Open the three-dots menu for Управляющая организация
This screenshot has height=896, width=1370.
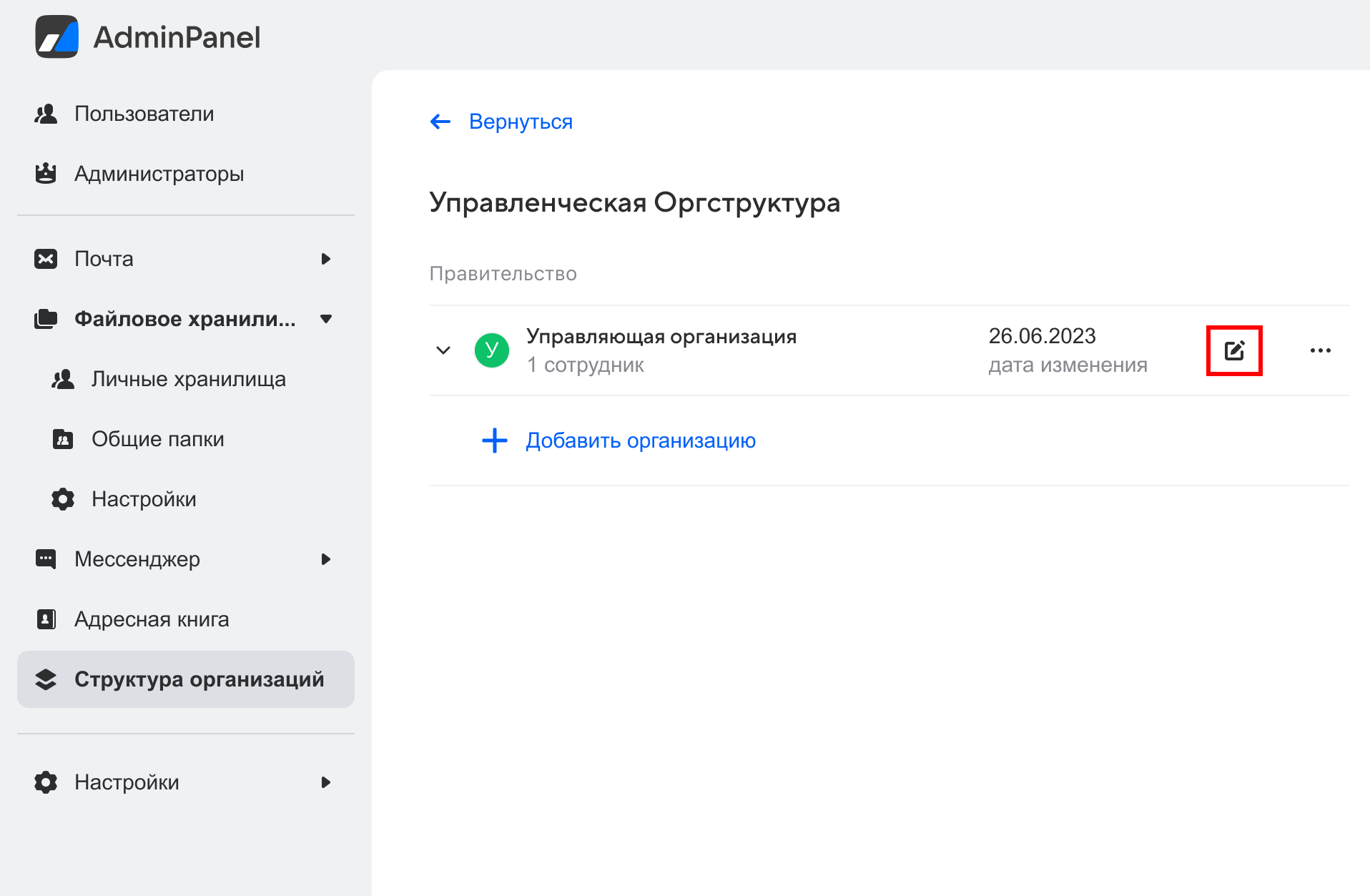tap(1320, 350)
